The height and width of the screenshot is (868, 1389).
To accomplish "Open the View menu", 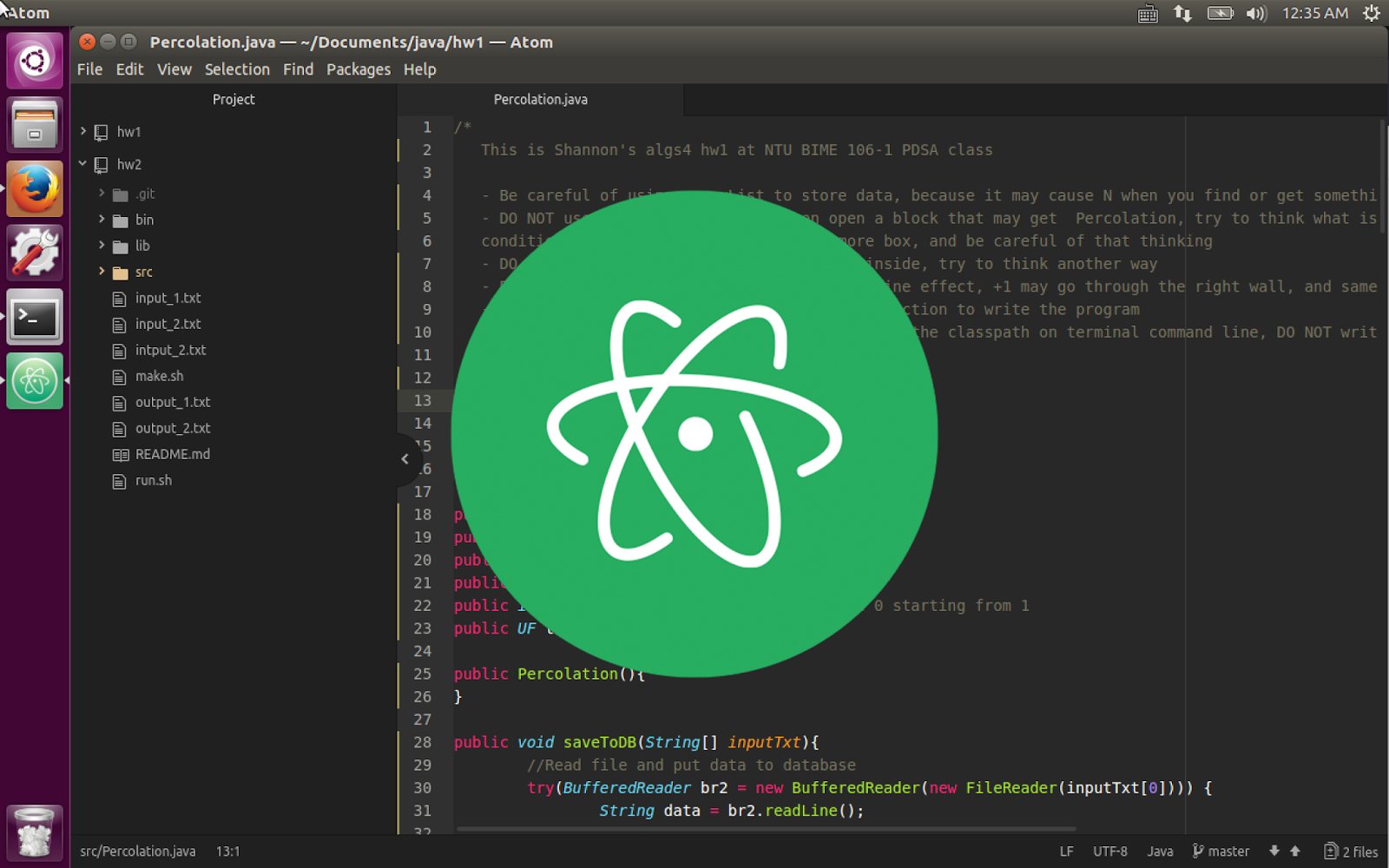I will coord(174,69).
